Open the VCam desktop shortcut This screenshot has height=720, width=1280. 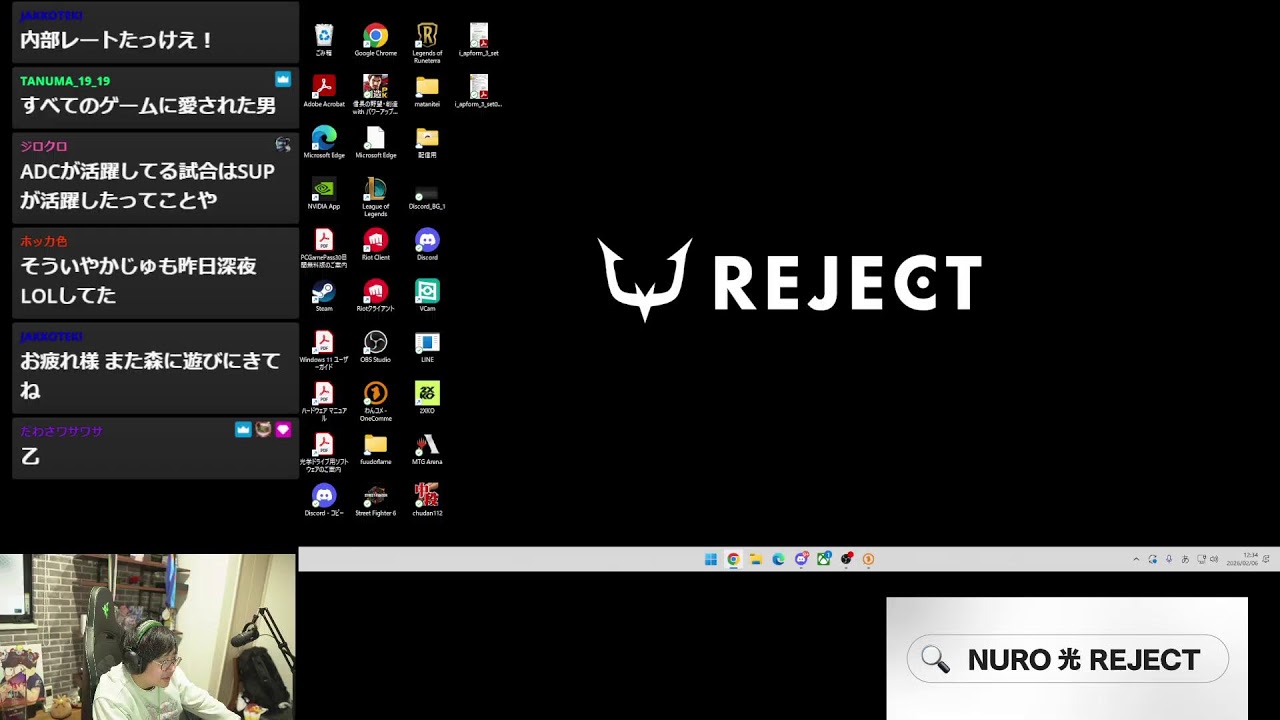tap(427, 296)
